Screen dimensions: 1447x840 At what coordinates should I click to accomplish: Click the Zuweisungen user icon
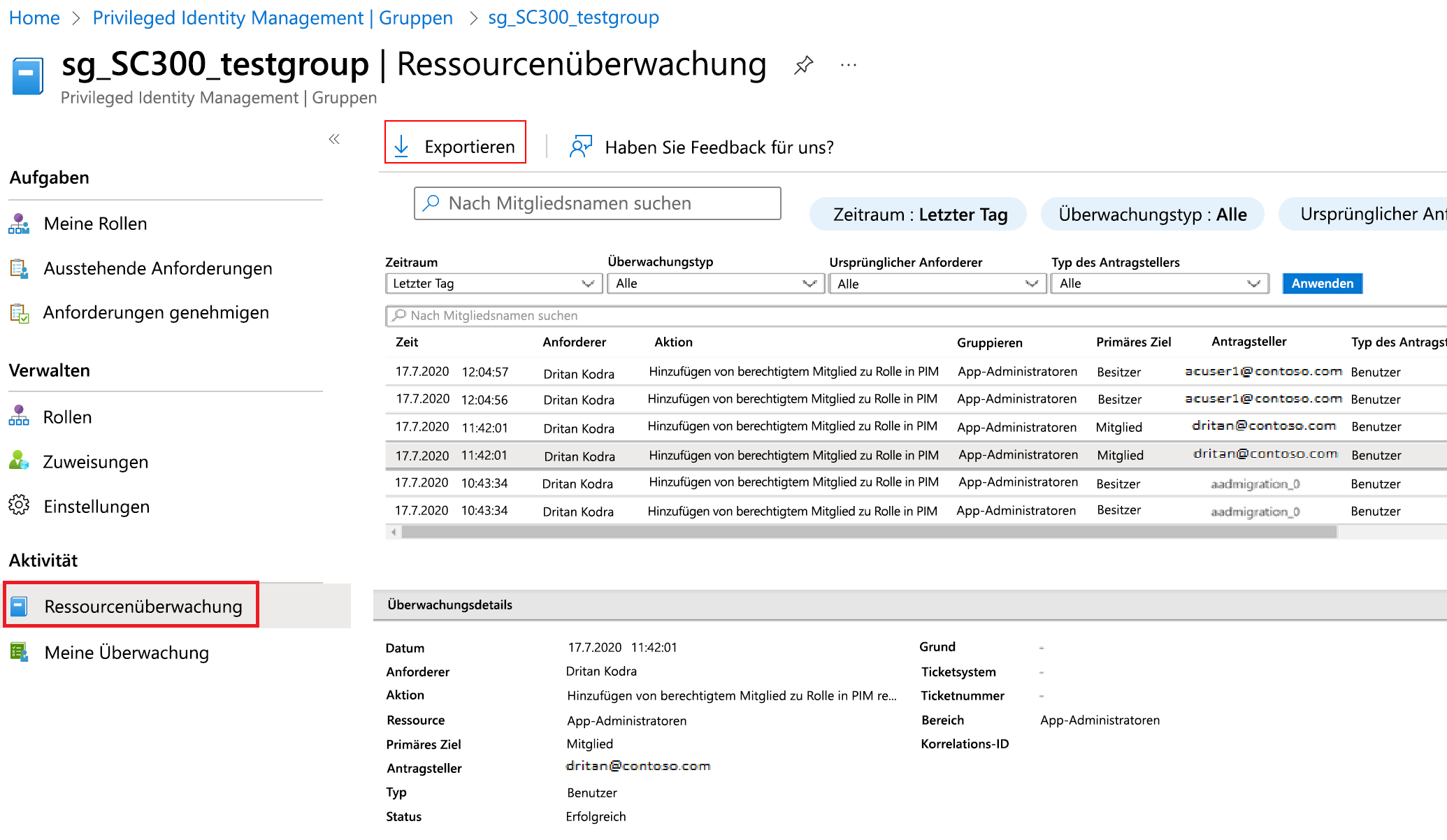pyautogui.click(x=19, y=461)
